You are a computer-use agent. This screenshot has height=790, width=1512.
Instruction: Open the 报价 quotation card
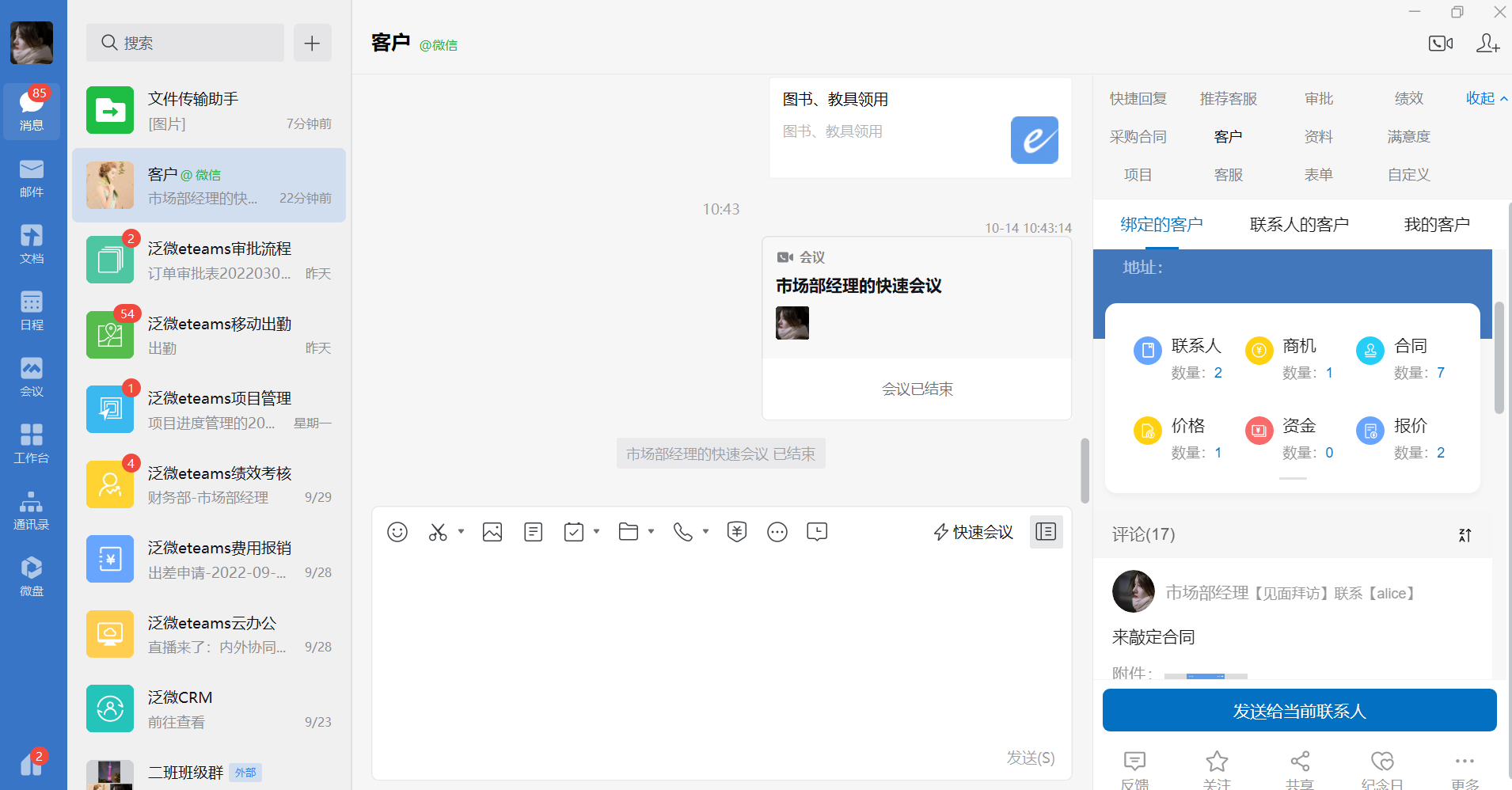[1401, 438]
